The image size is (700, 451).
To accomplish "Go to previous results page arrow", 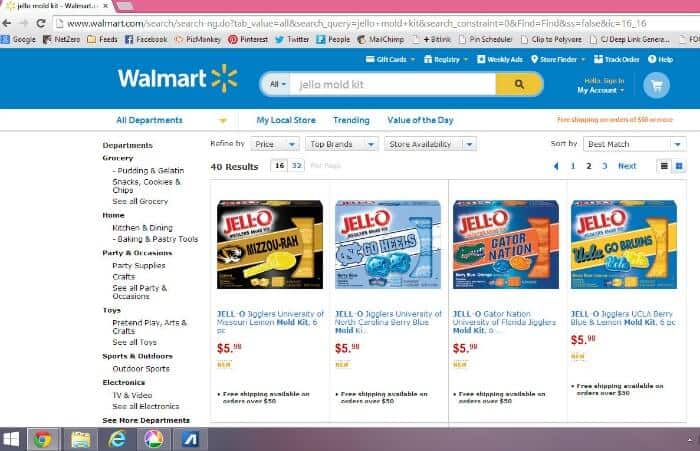I will (556, 166).
